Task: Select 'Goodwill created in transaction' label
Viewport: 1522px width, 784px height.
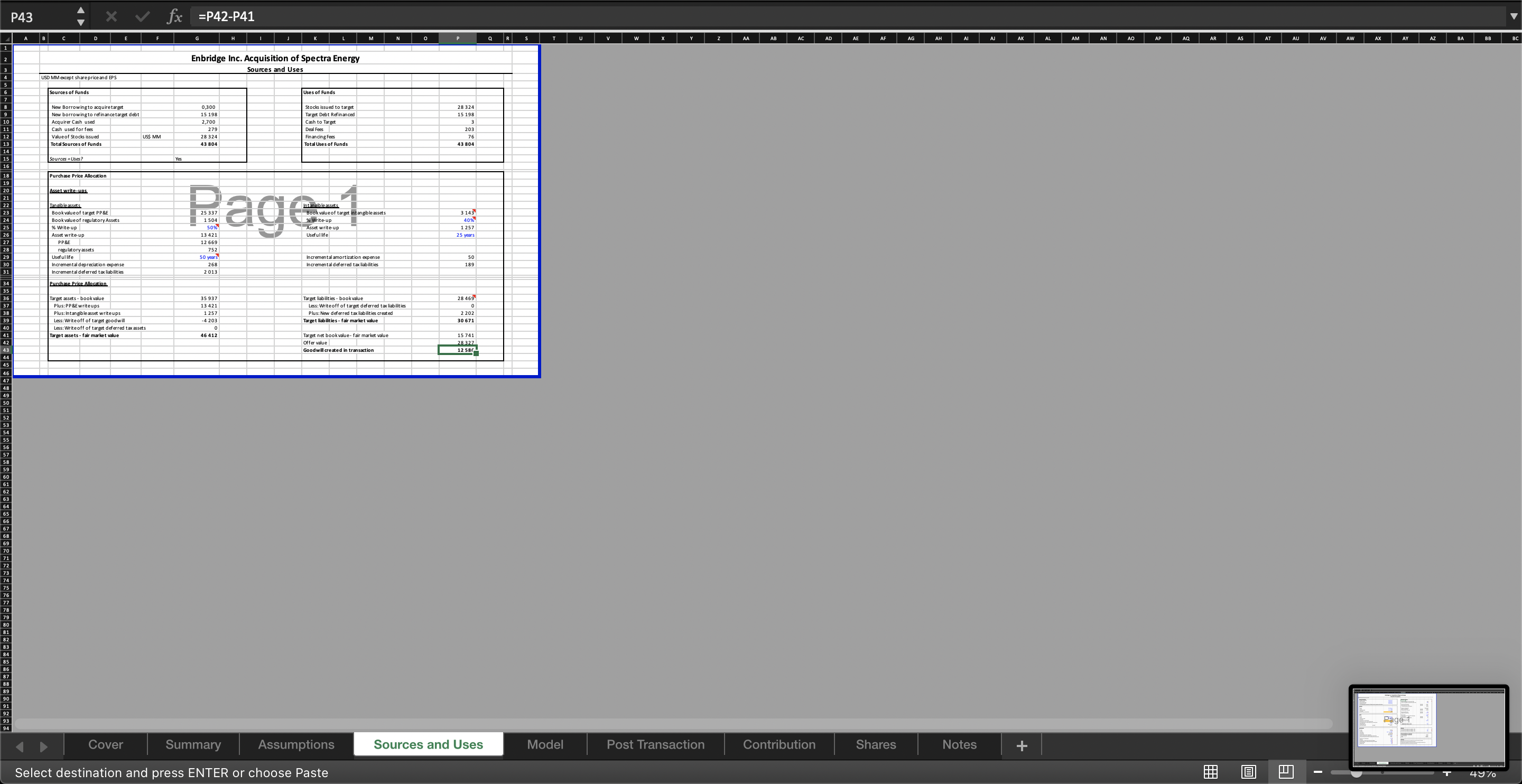Action: pos(339,350)
